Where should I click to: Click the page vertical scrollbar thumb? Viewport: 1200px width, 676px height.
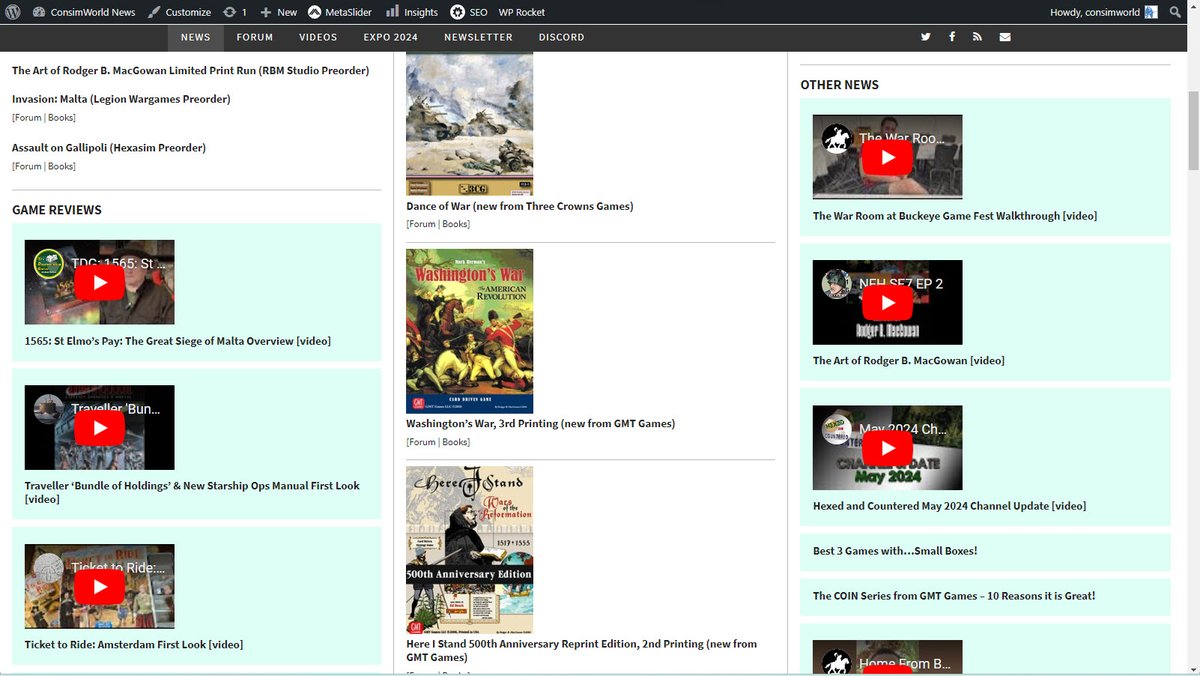point(1192,130)
